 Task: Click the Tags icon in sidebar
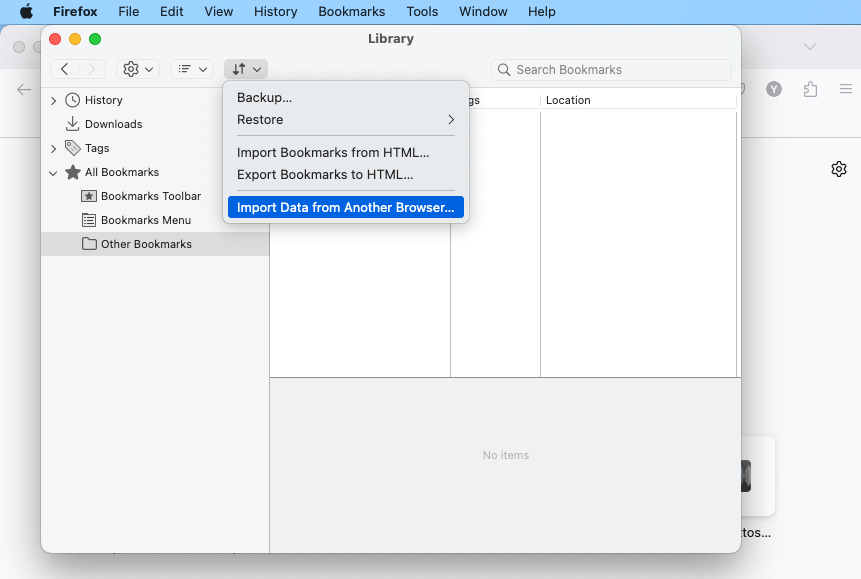(x=73, y=148)
